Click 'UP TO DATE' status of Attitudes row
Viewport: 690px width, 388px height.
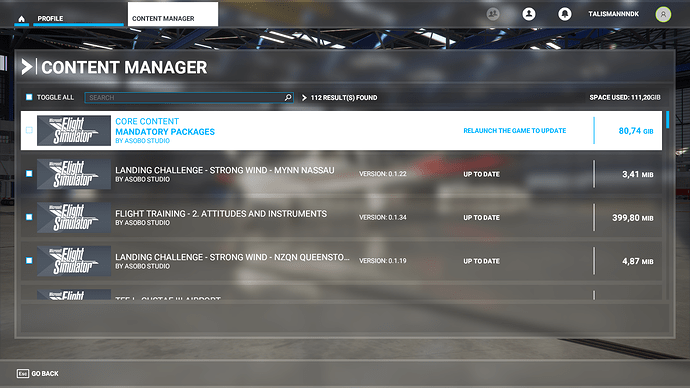[481, 218]
